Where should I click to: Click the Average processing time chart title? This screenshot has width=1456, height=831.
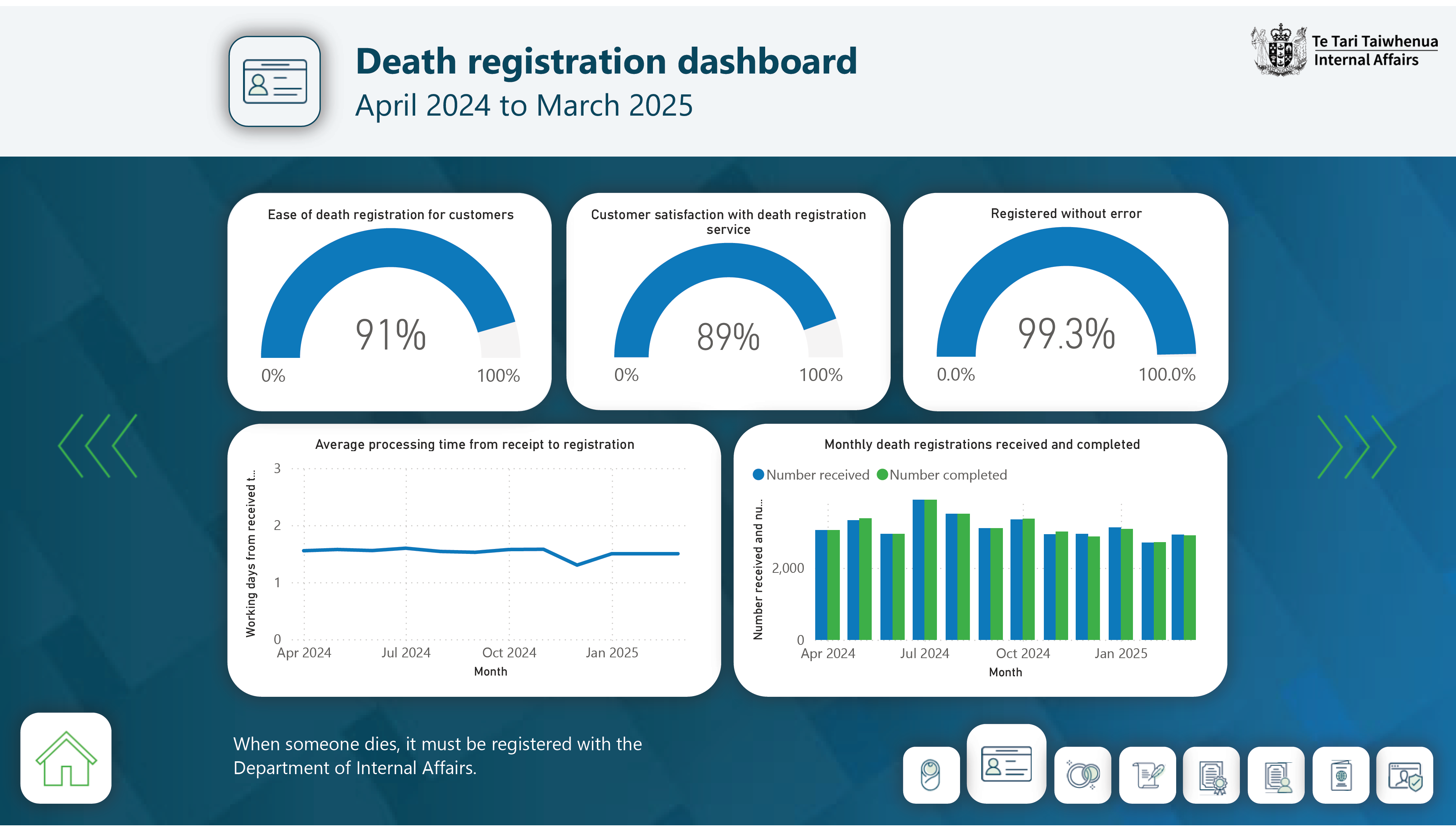pos(474,445)
